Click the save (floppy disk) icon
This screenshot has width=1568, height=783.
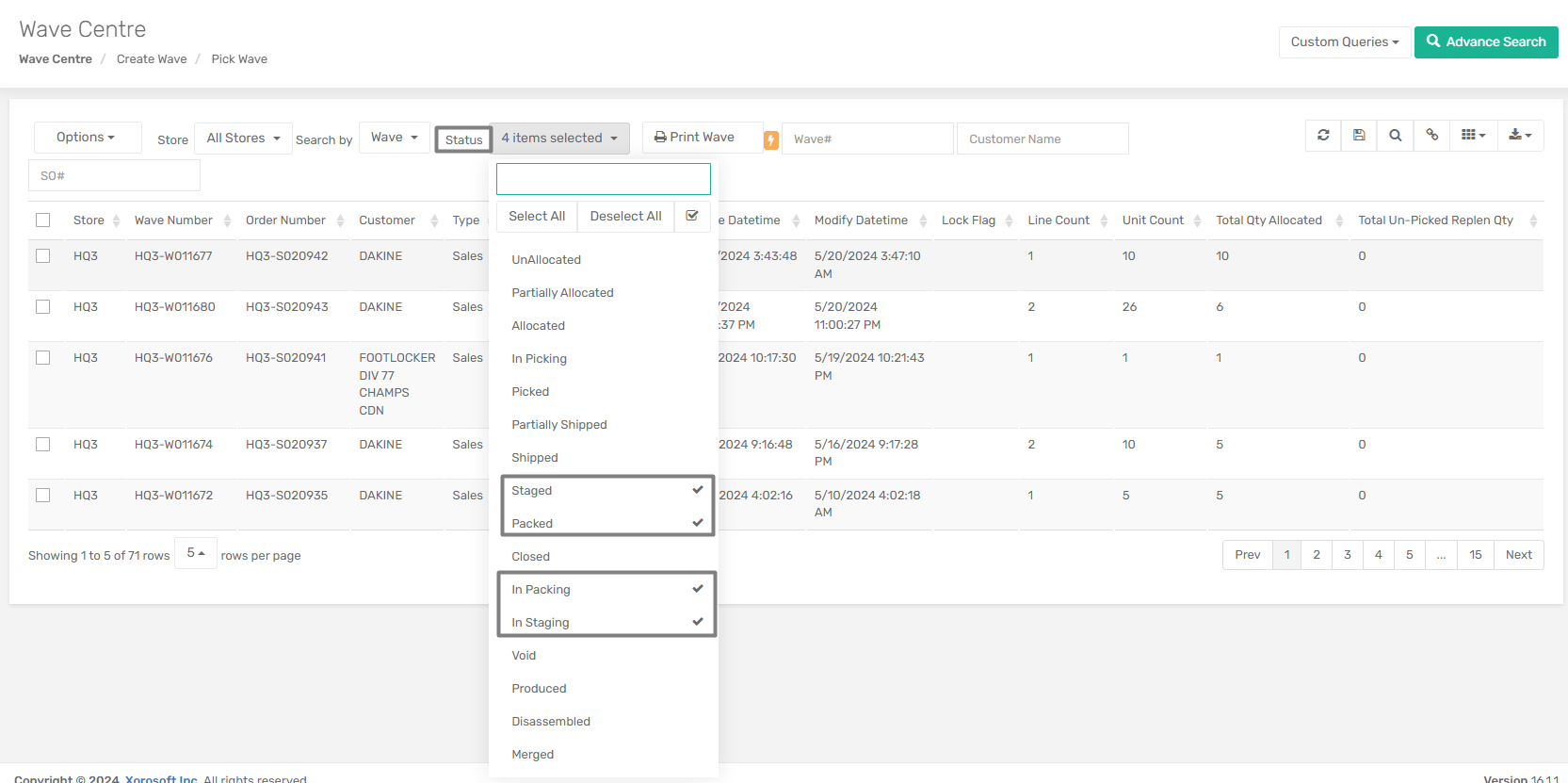click(x=1359, y=136)
